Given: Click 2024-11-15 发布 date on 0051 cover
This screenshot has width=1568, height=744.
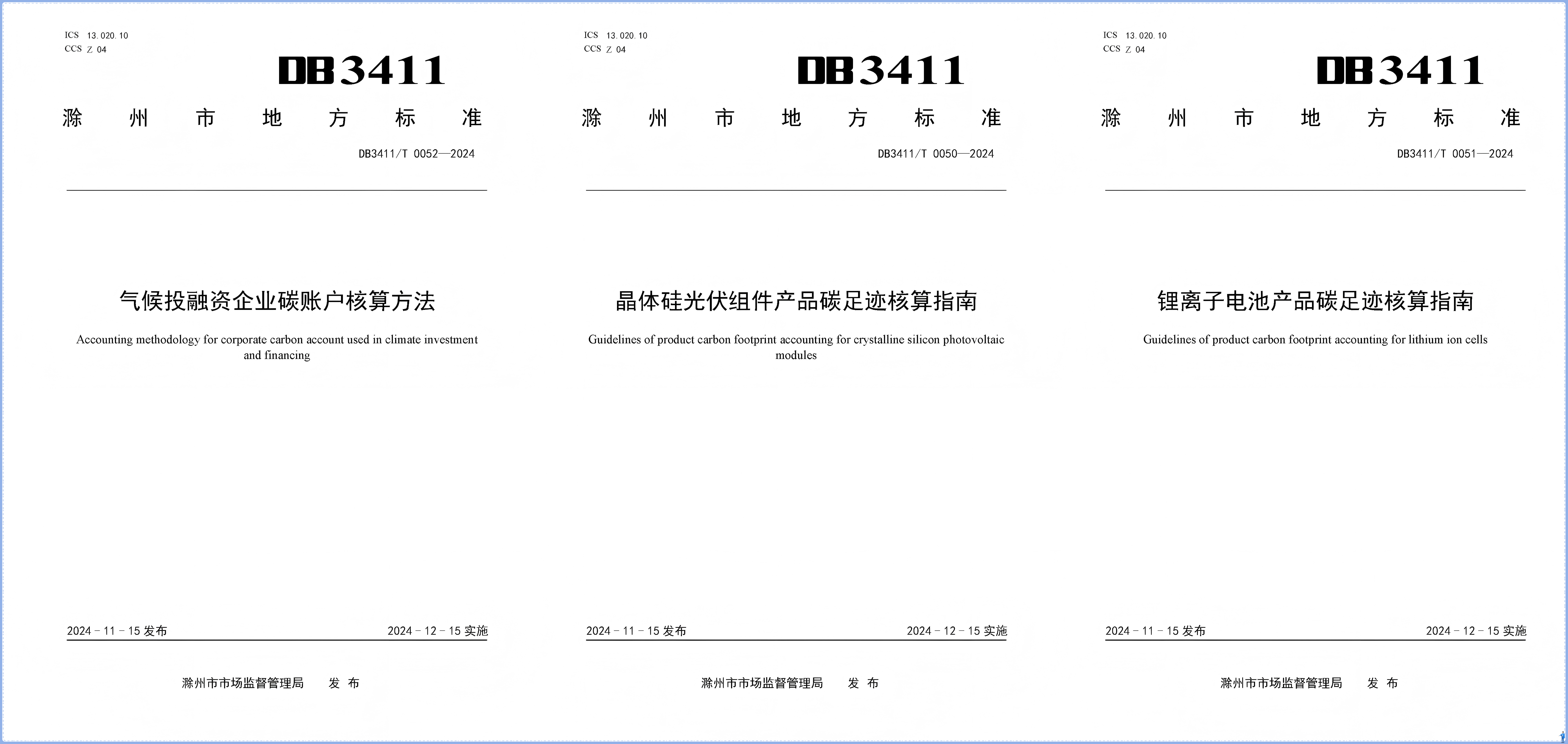Looking at the screenshot, I should 1155,631.
